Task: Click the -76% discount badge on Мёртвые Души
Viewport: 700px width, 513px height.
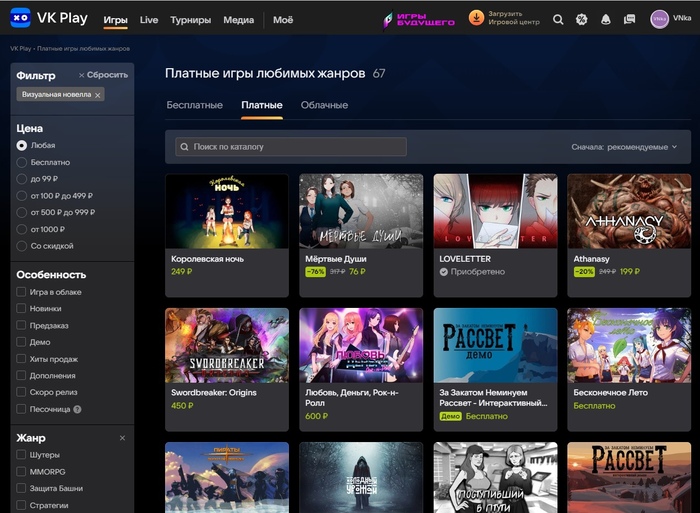Action: click(x=316, y=271)
